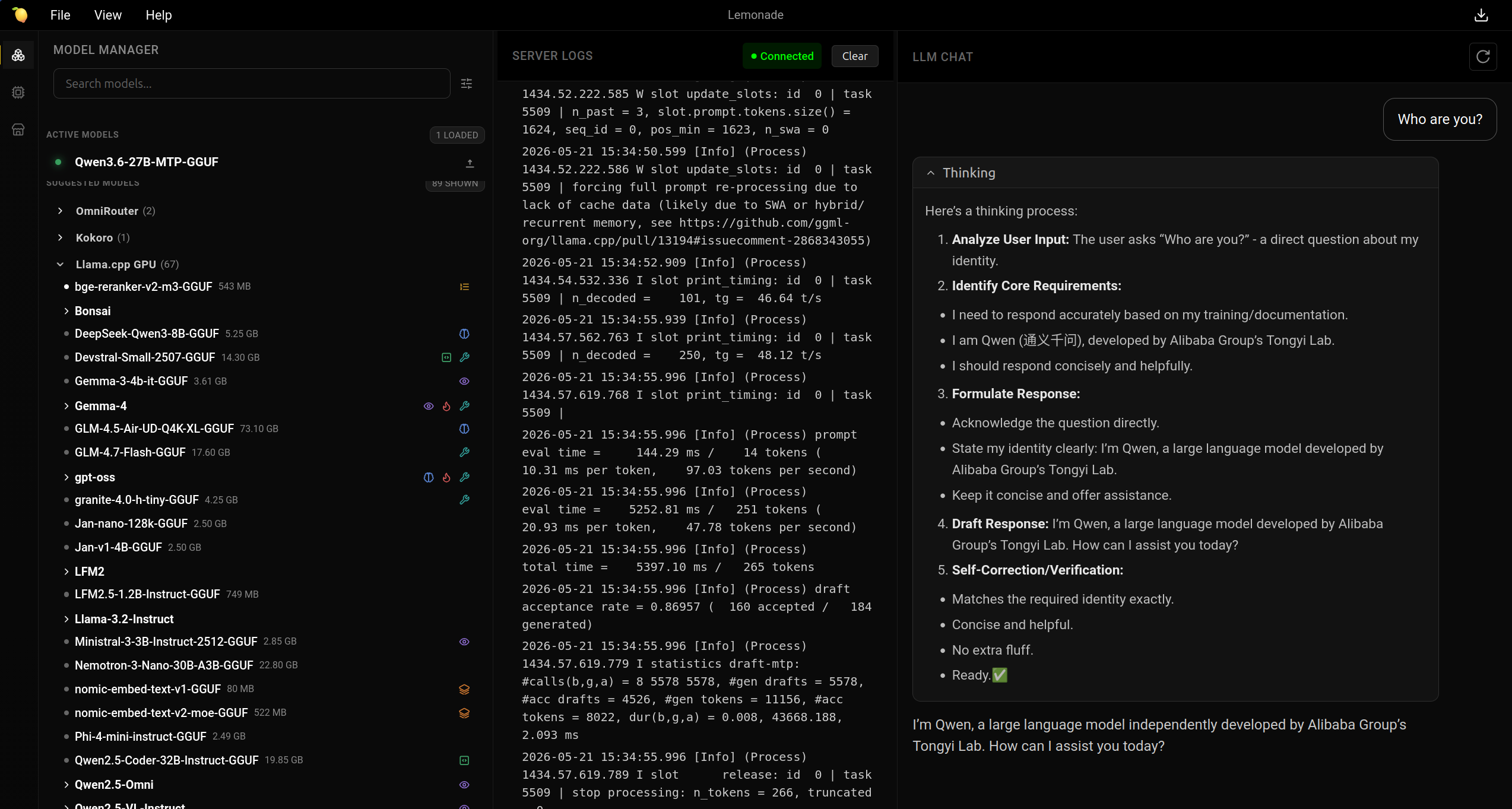Click brain reasoning icon on gpt-oss row
The image size is (1512, 809).
[x=429, y=477]
